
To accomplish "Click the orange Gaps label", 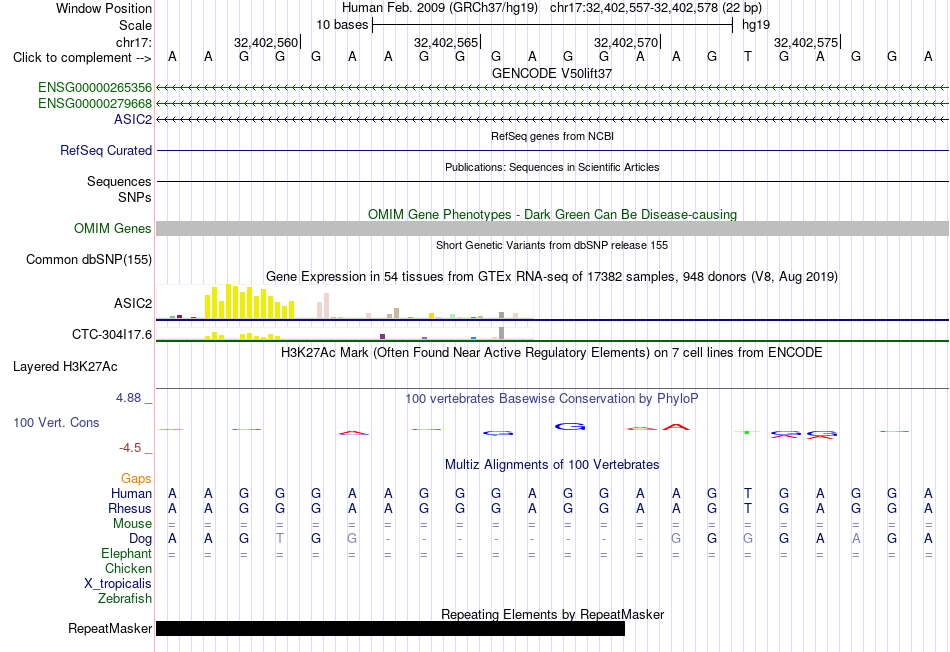I will pos(136,479).
